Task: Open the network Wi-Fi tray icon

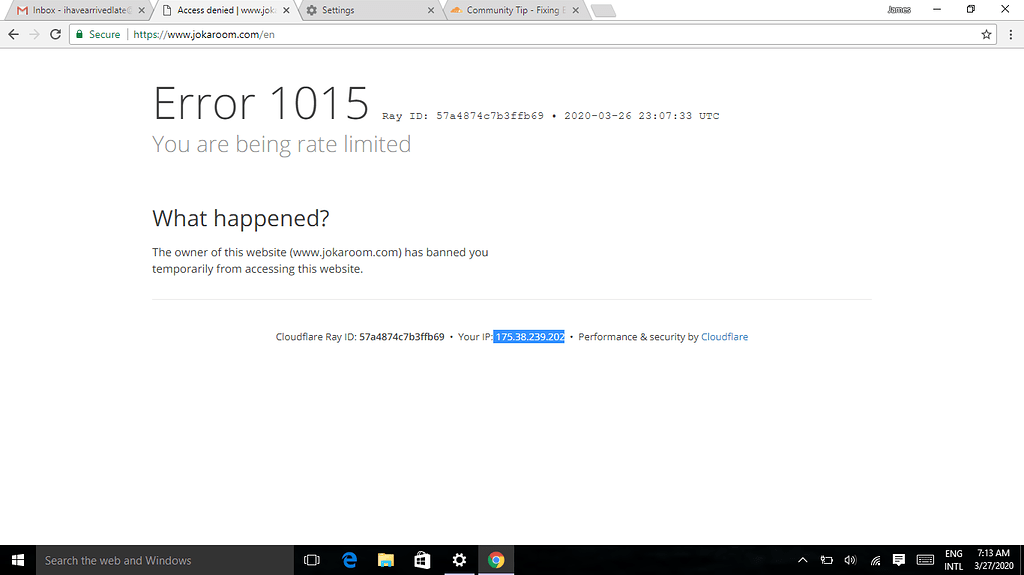Action: (x=875, y=560)
